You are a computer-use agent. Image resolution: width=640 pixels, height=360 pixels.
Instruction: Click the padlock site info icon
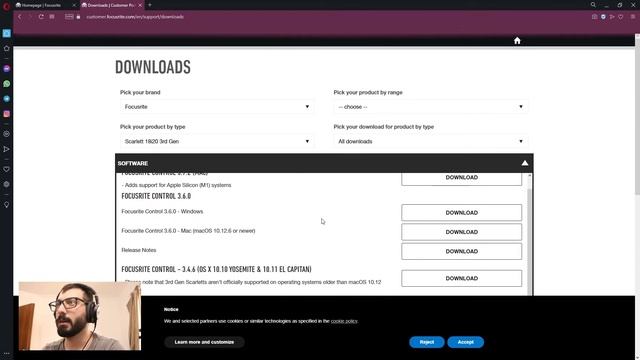(78, 17)
